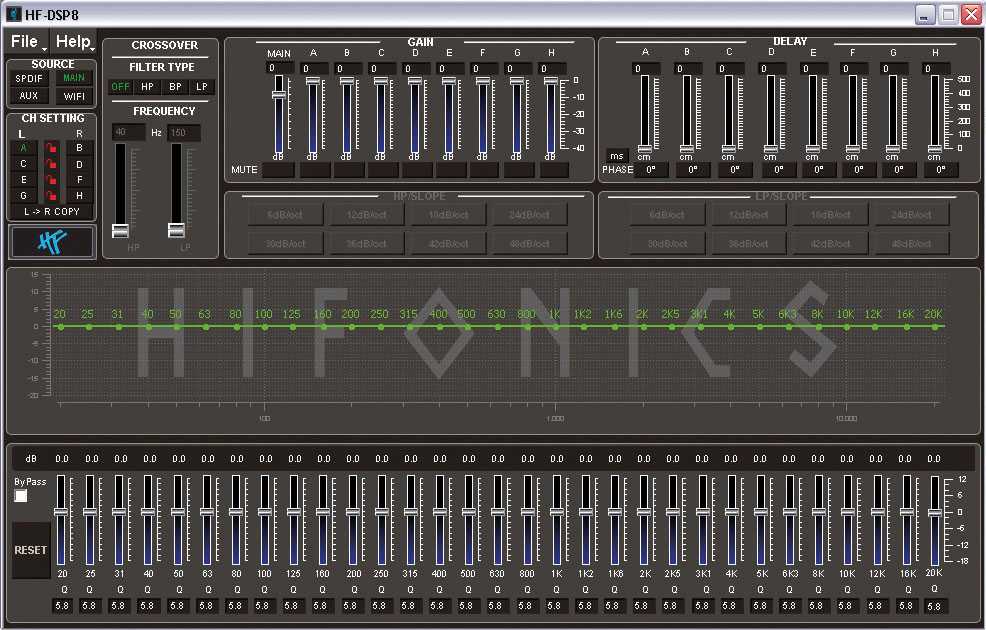Enable the ByPass checkbox
Viewport: 986px width, 630px height.
[21, 496]
